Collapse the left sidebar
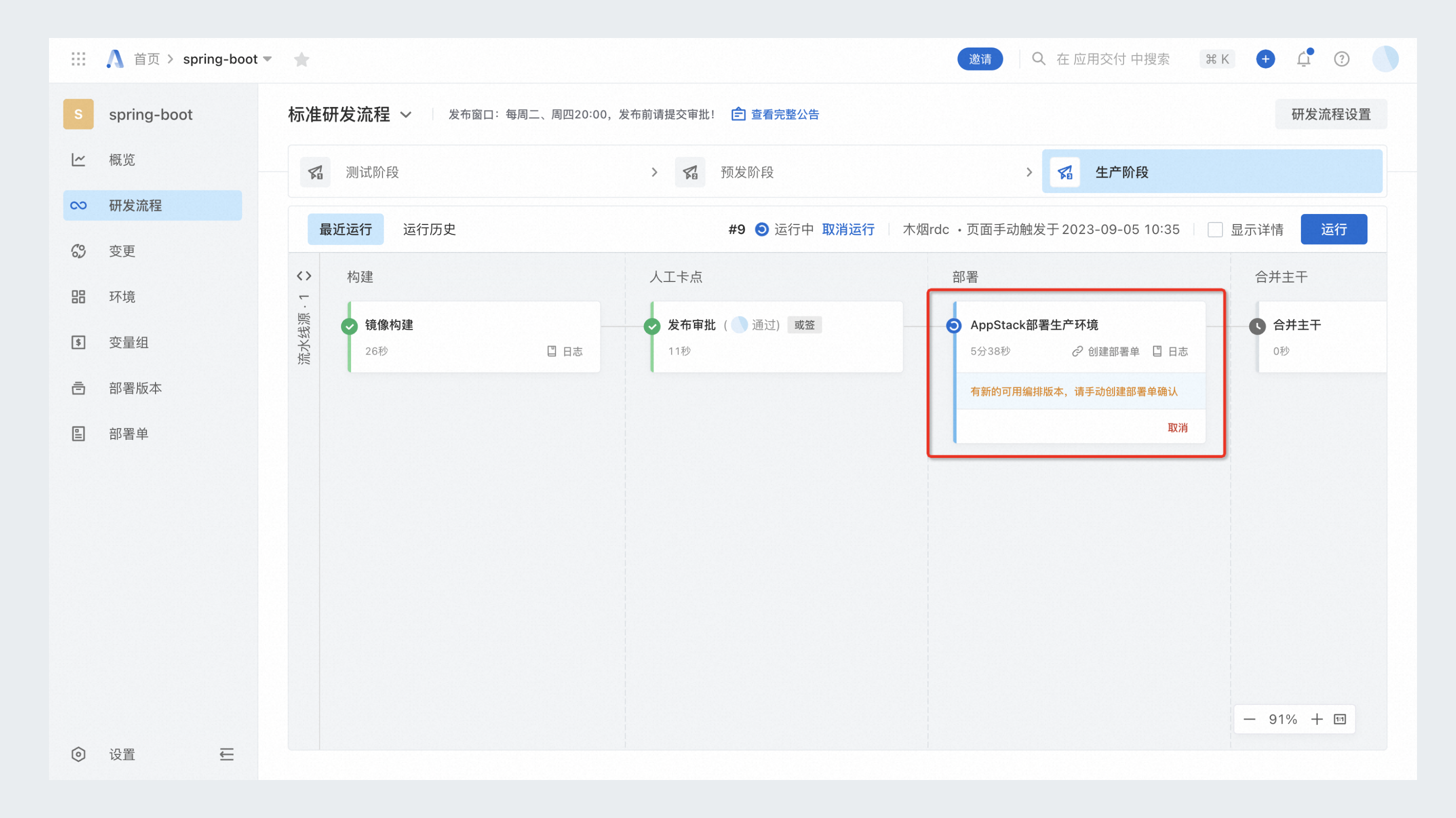This screenshot has height=818, width=1456. point(226,754)
